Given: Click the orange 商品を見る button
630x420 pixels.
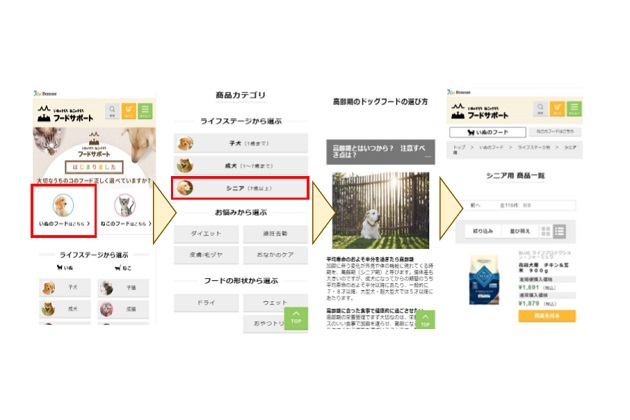Looking at the screenshot, I should click(x=547, y=316).
